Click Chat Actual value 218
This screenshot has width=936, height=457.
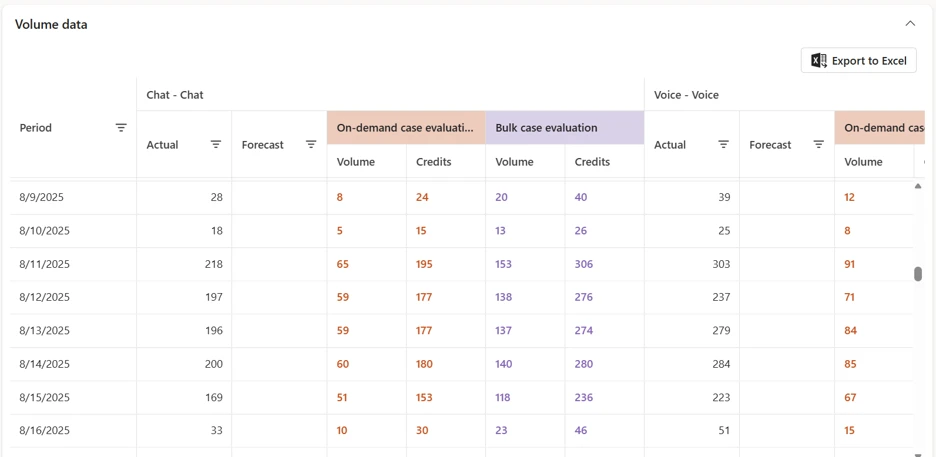click(x=214, y=264)
